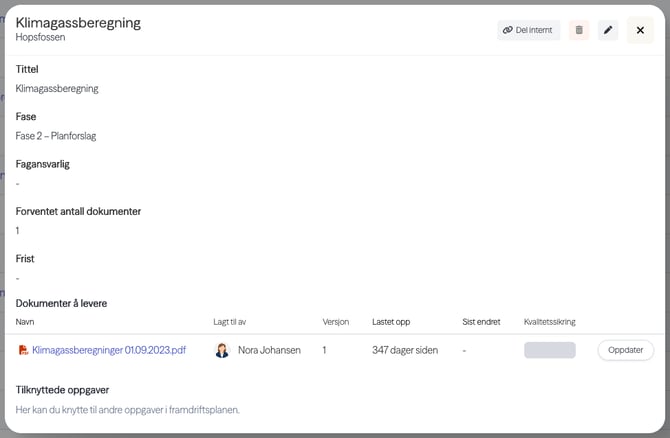Click the red PDF file icon
The height and width of the screenshot is (438, 670).
coord(23,350)
